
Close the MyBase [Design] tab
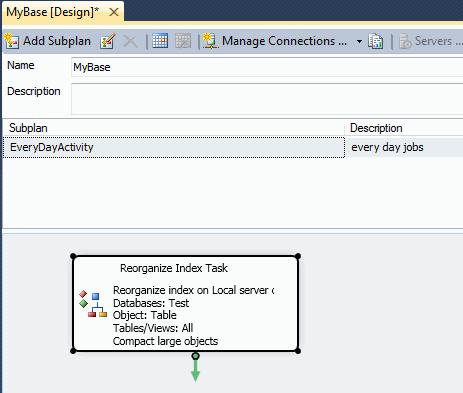[114, 12]
